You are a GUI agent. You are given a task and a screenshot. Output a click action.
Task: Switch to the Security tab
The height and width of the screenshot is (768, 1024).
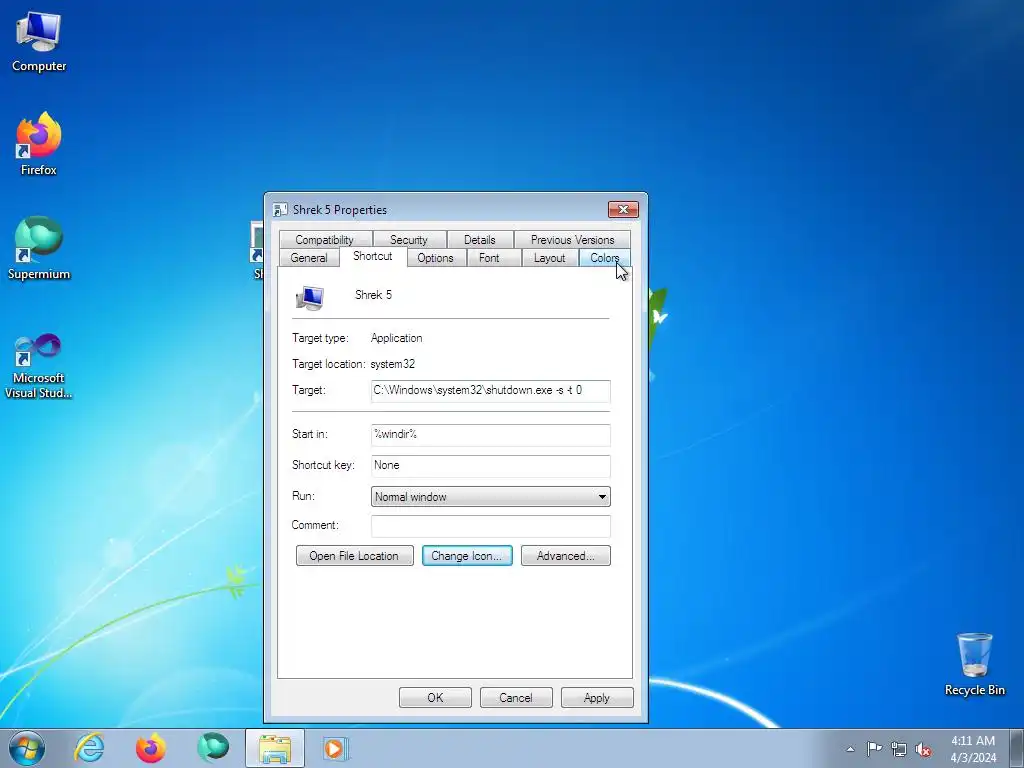tap(409, 240)
